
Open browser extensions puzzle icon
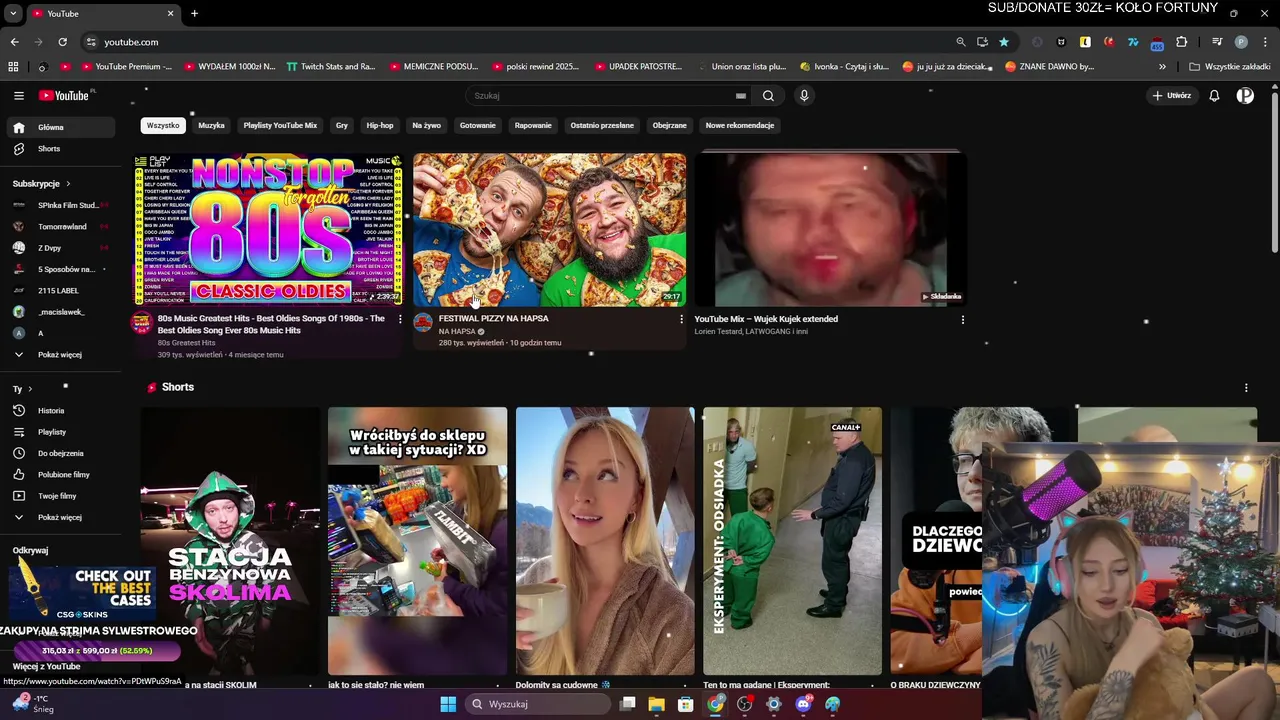tap(1181, 42)
